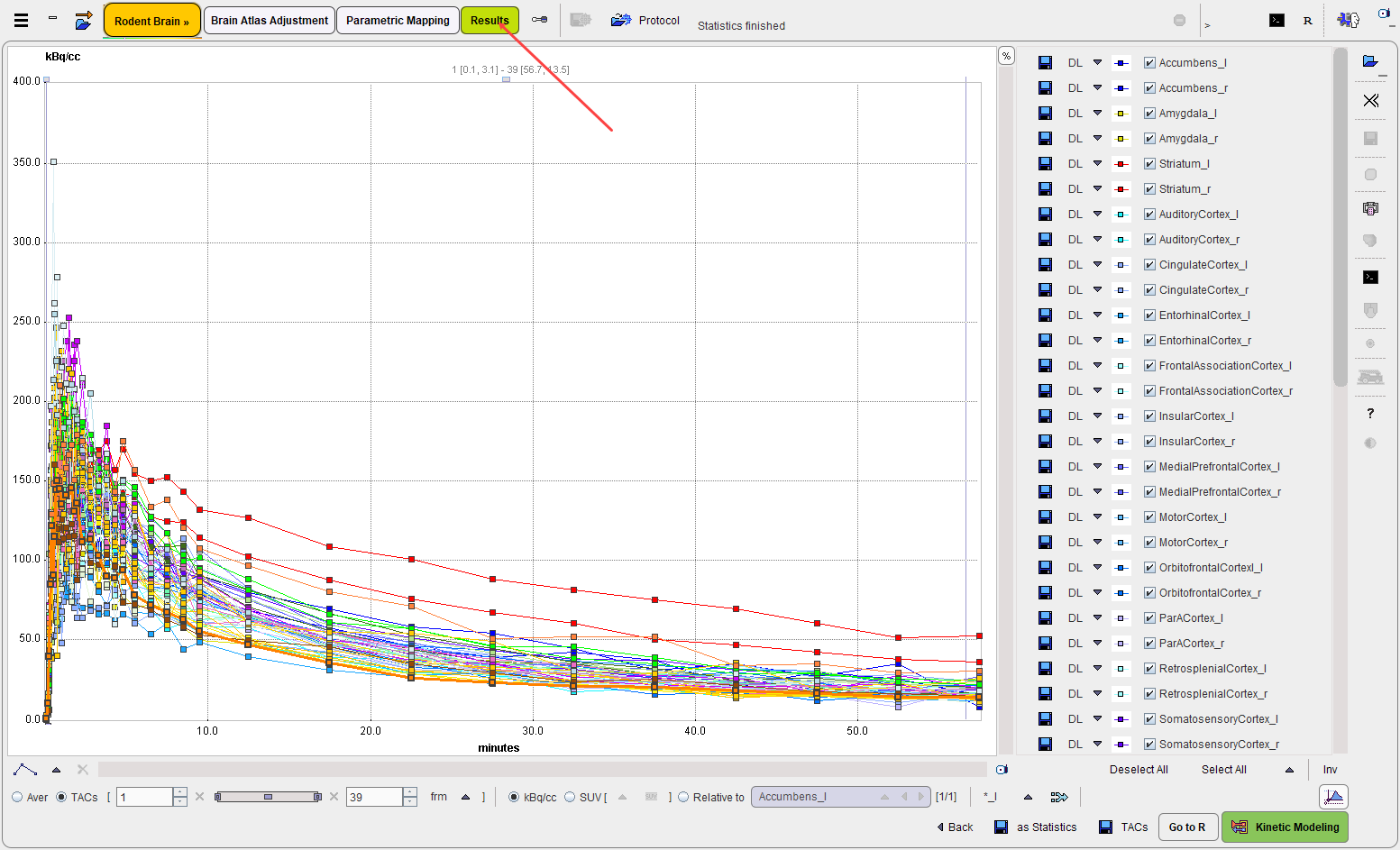
Task: Open help with the question mark icon
Action: (x=1370, y=413)
